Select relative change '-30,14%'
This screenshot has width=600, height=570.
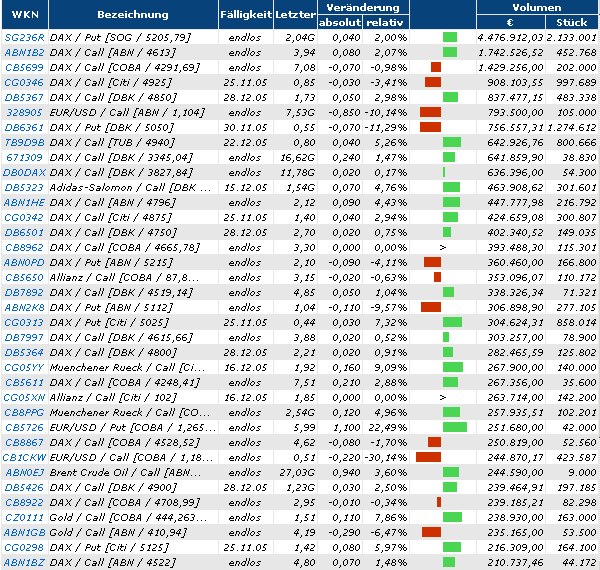(x=386, y=458)
